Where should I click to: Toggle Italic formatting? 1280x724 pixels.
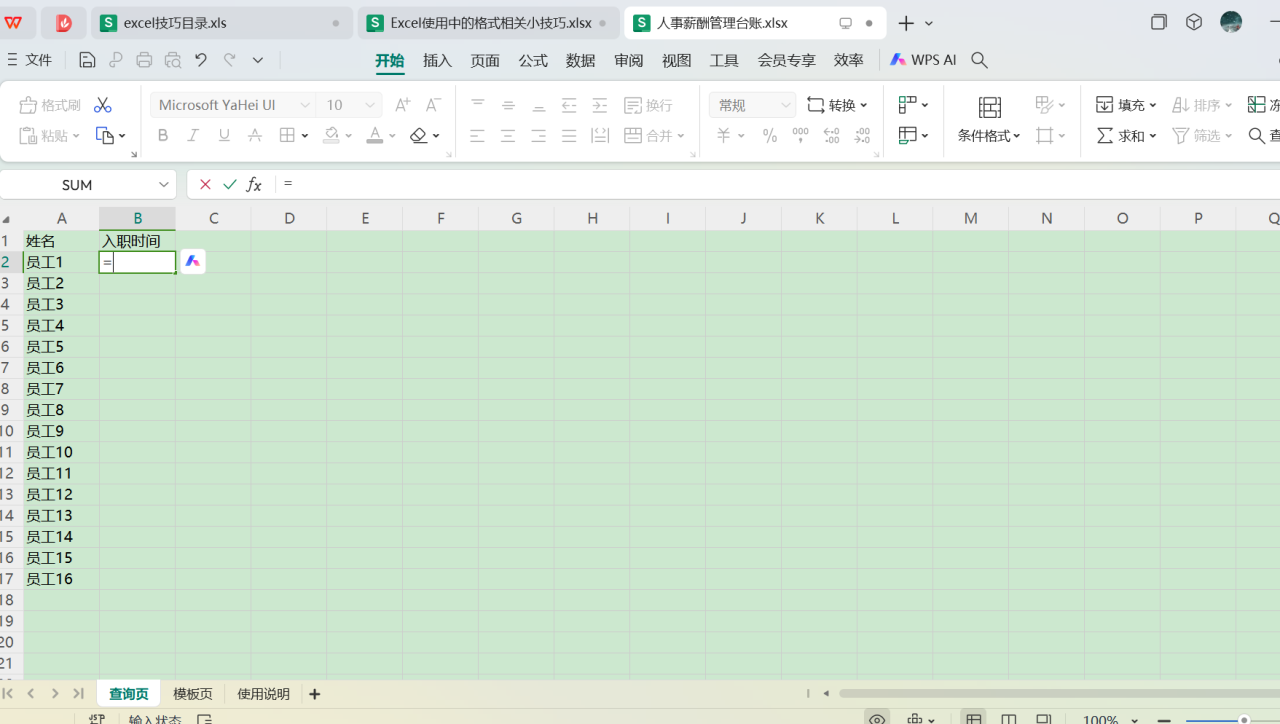tap(193, 135)
